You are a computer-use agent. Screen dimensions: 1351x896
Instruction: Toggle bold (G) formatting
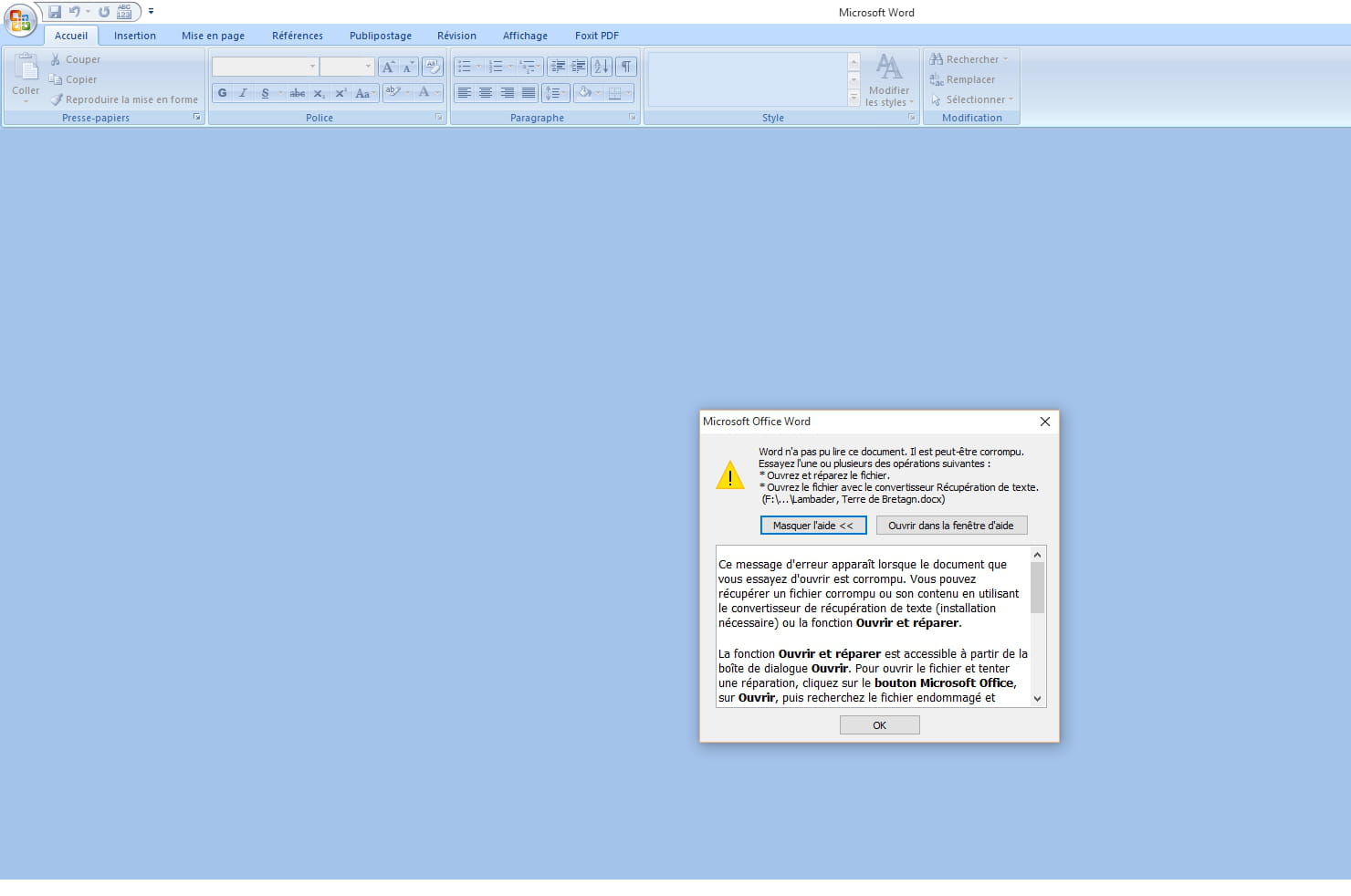pos(222,93)
